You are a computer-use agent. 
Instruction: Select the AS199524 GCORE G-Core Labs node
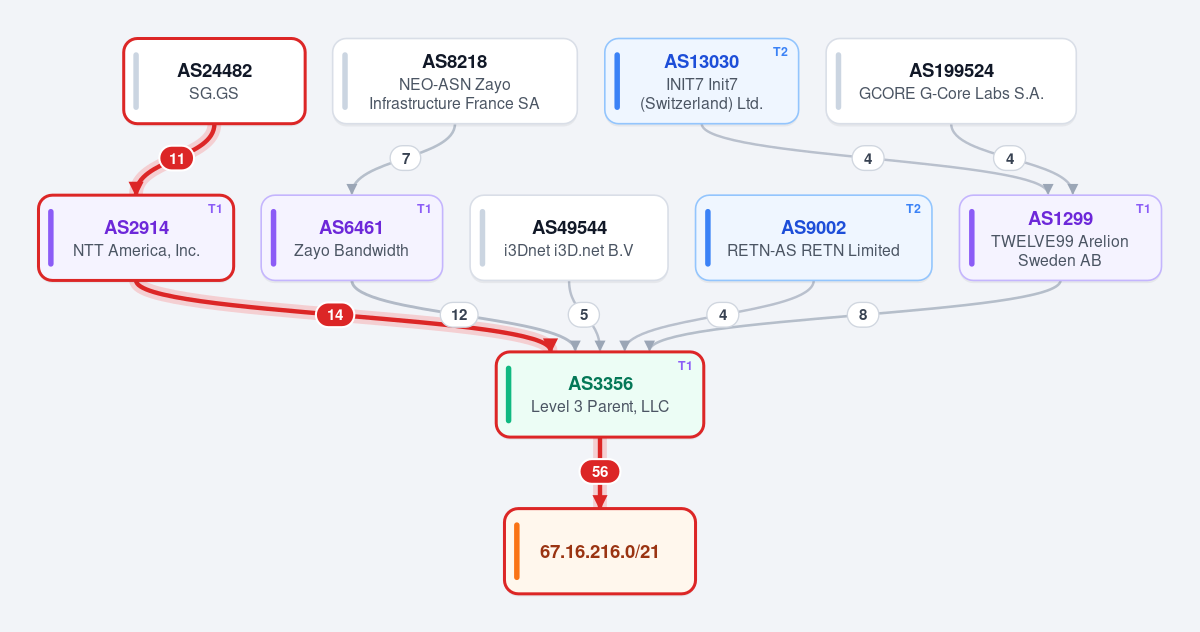click(951, 81)
